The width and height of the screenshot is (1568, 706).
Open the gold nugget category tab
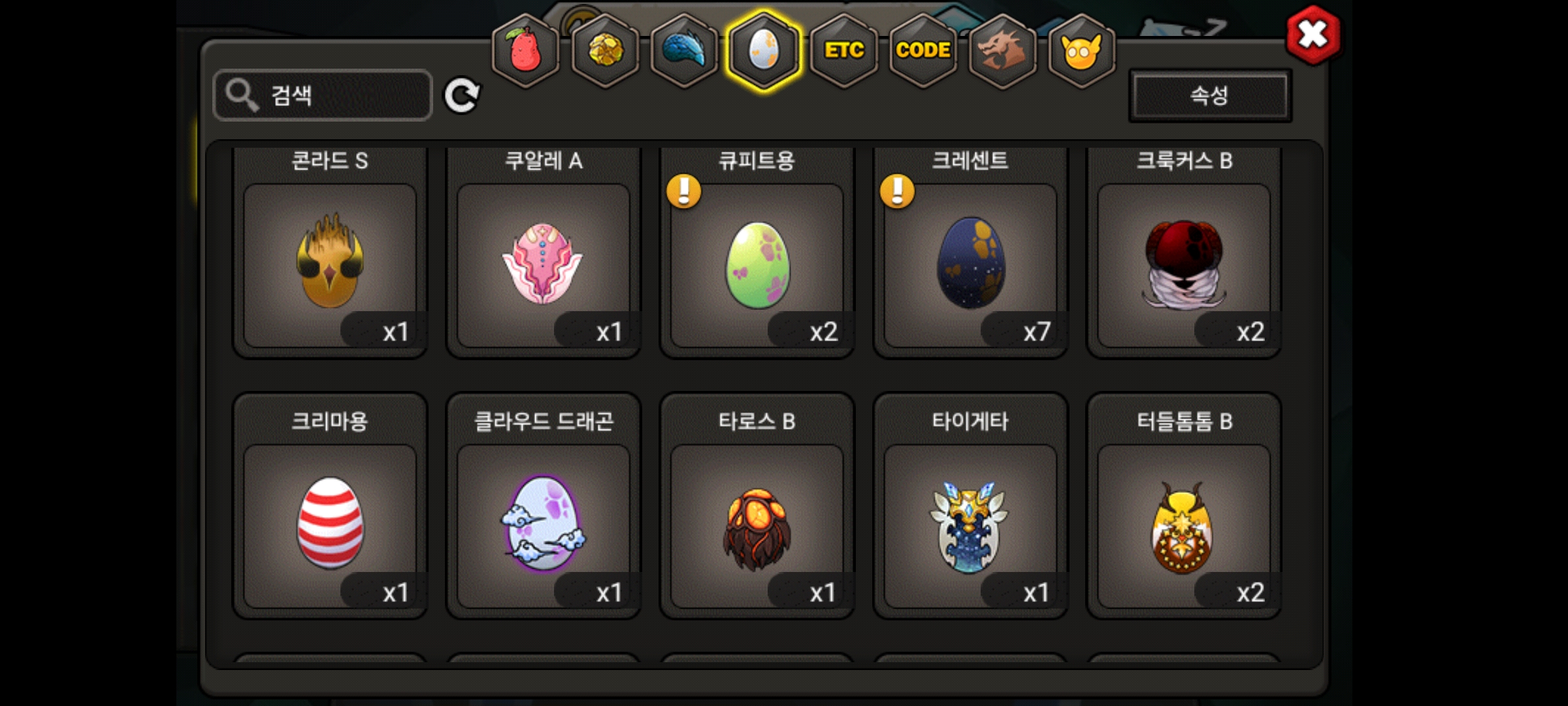[x=605, y=50]
